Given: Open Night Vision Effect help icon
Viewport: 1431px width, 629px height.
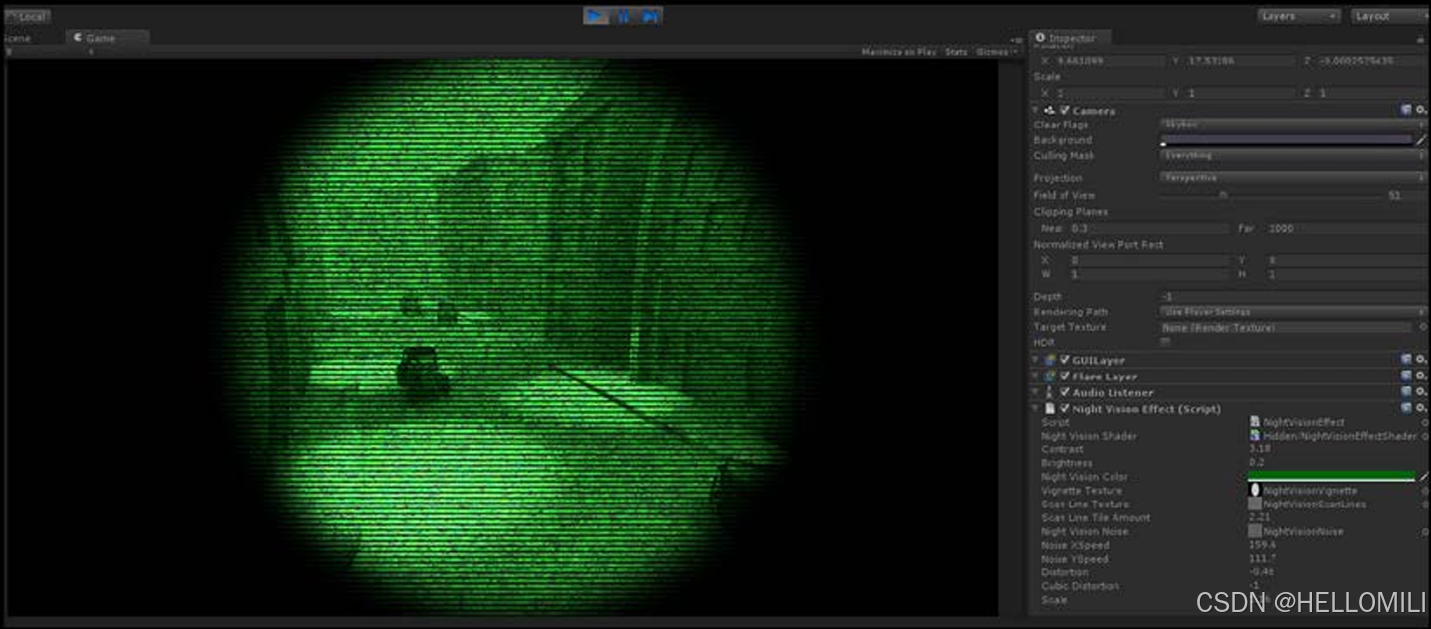Looking at the screenshot, I should point(1406,408).
